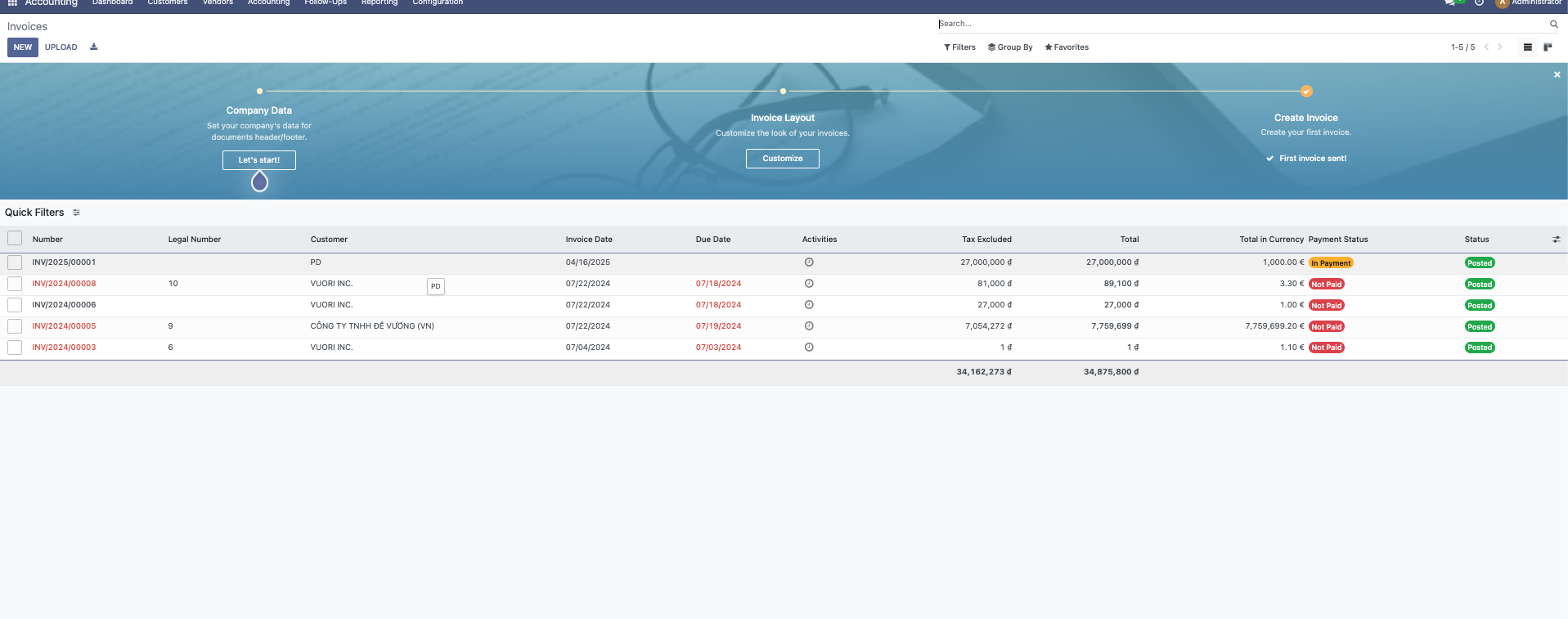The height and width of the screenshot is (619, 1568).
Task: Open the Customers menu
Action: (167, 3)
